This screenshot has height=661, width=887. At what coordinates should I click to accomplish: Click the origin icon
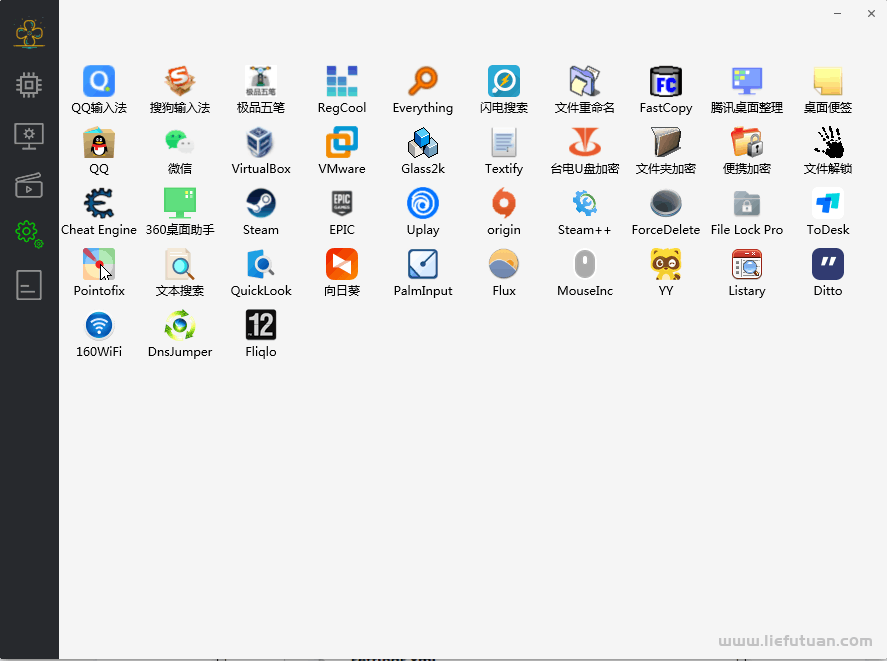[503, 204]
